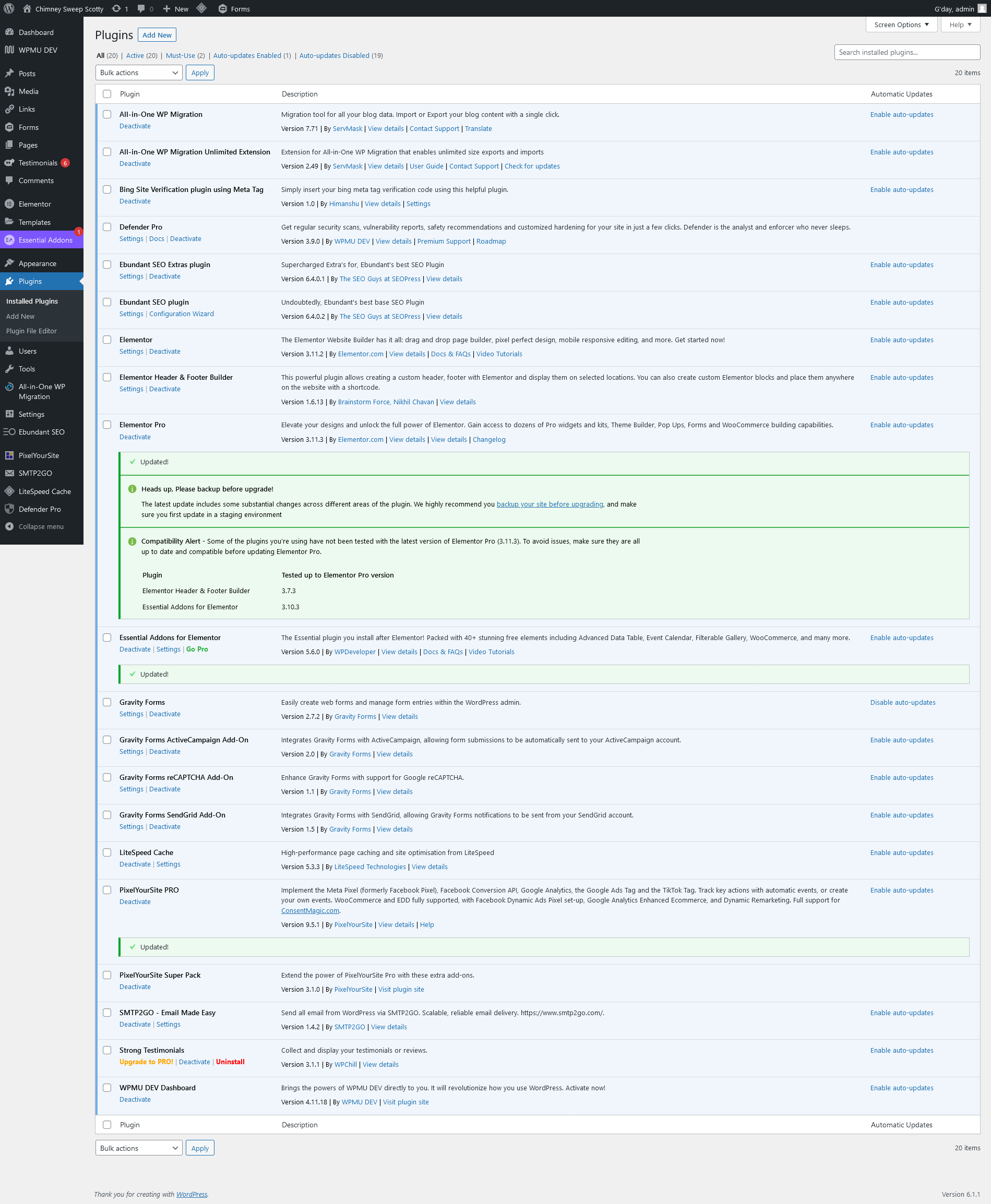The height and width of the screenshot is (1204, 991).
Task: Click the updates icon in admin bar
Action: 116,8
